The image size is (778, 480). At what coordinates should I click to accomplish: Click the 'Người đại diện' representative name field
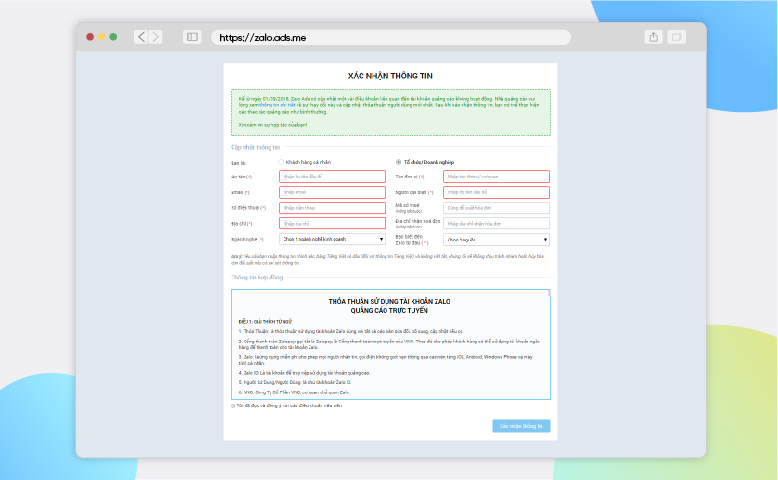(496, 192)
